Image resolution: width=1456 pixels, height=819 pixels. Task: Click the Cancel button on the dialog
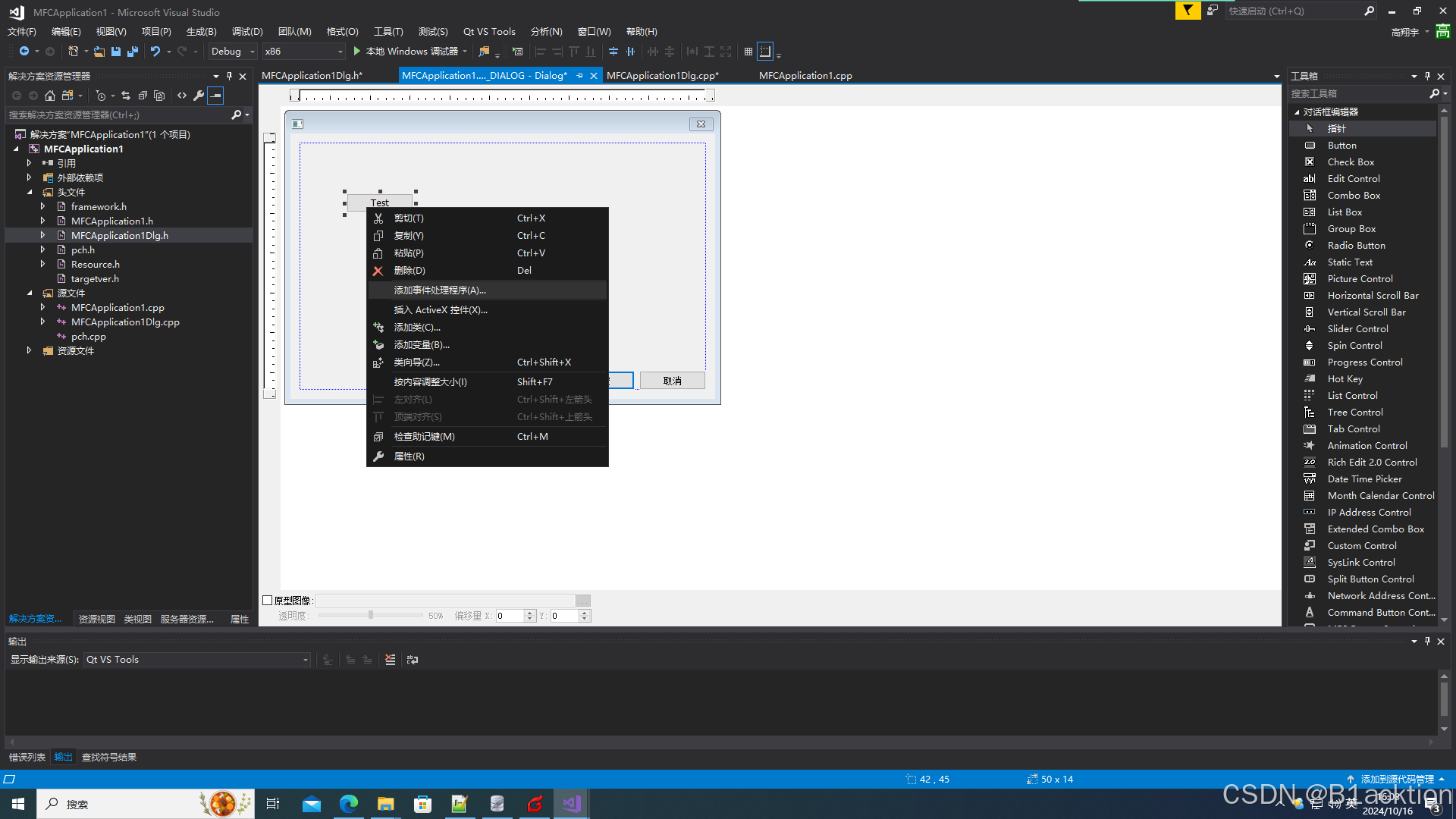672,381
